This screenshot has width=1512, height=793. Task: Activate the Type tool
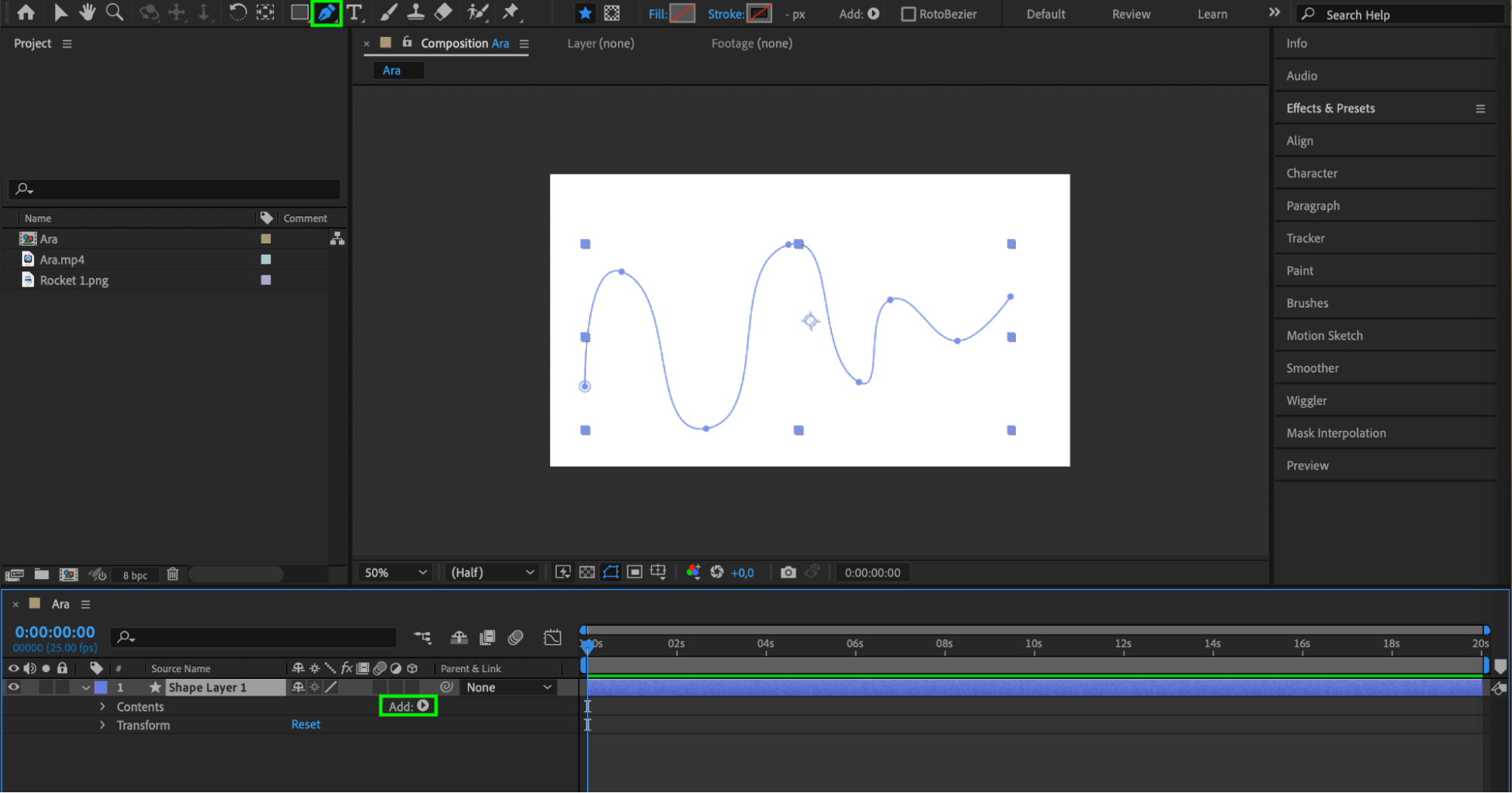[x=354, y=13]
